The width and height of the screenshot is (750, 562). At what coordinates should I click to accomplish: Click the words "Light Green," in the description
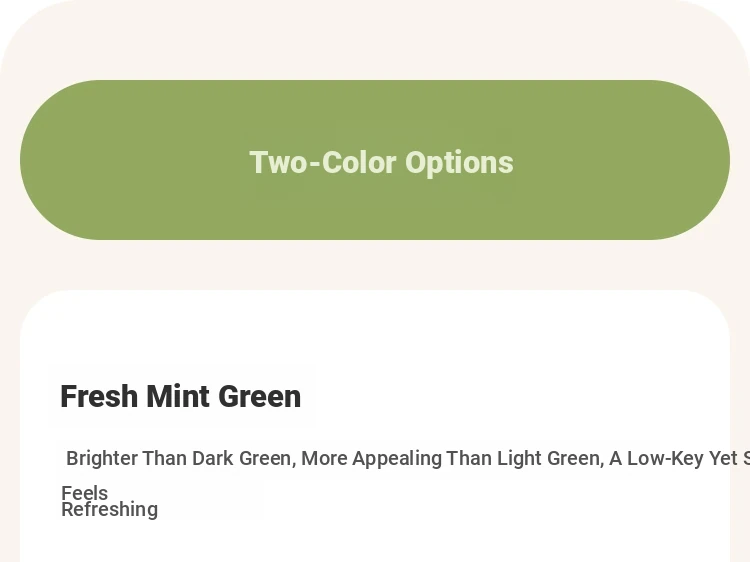click(x=551, y=458)
